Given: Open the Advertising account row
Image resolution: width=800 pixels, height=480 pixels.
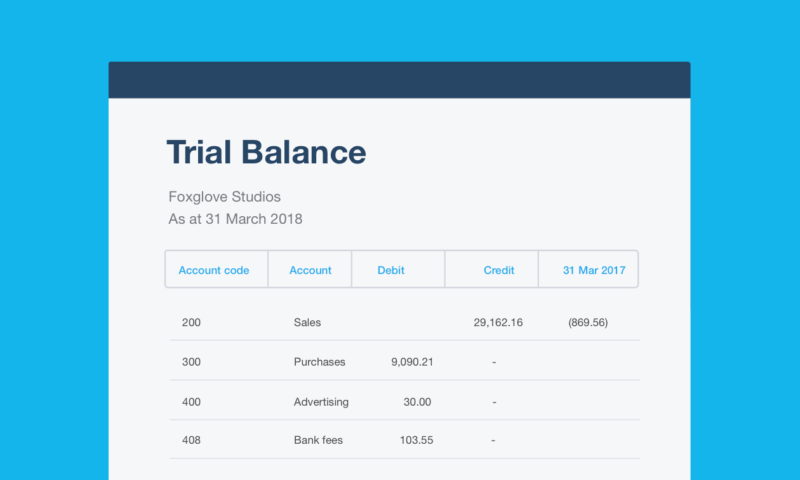Looking at the screenshot, I should pyautogui.click(x=321, y=402).
